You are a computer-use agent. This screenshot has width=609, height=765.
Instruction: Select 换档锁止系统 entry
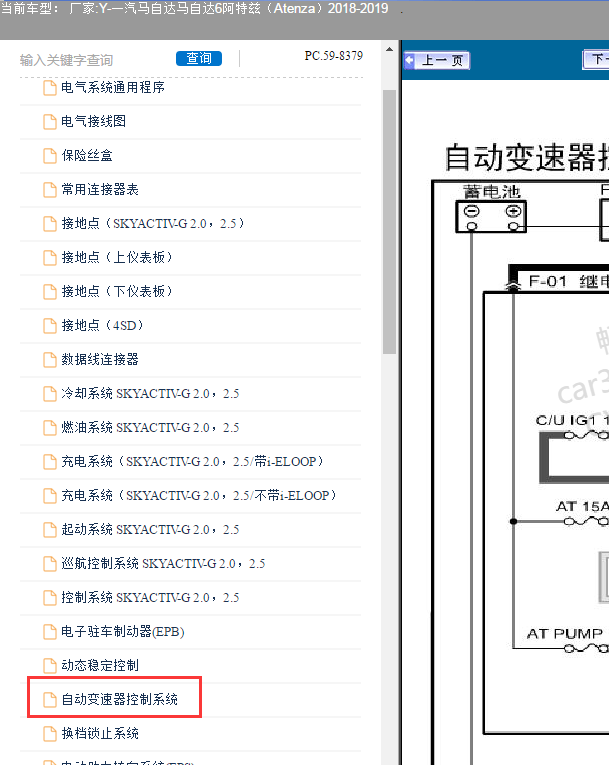tap(100, 733)
